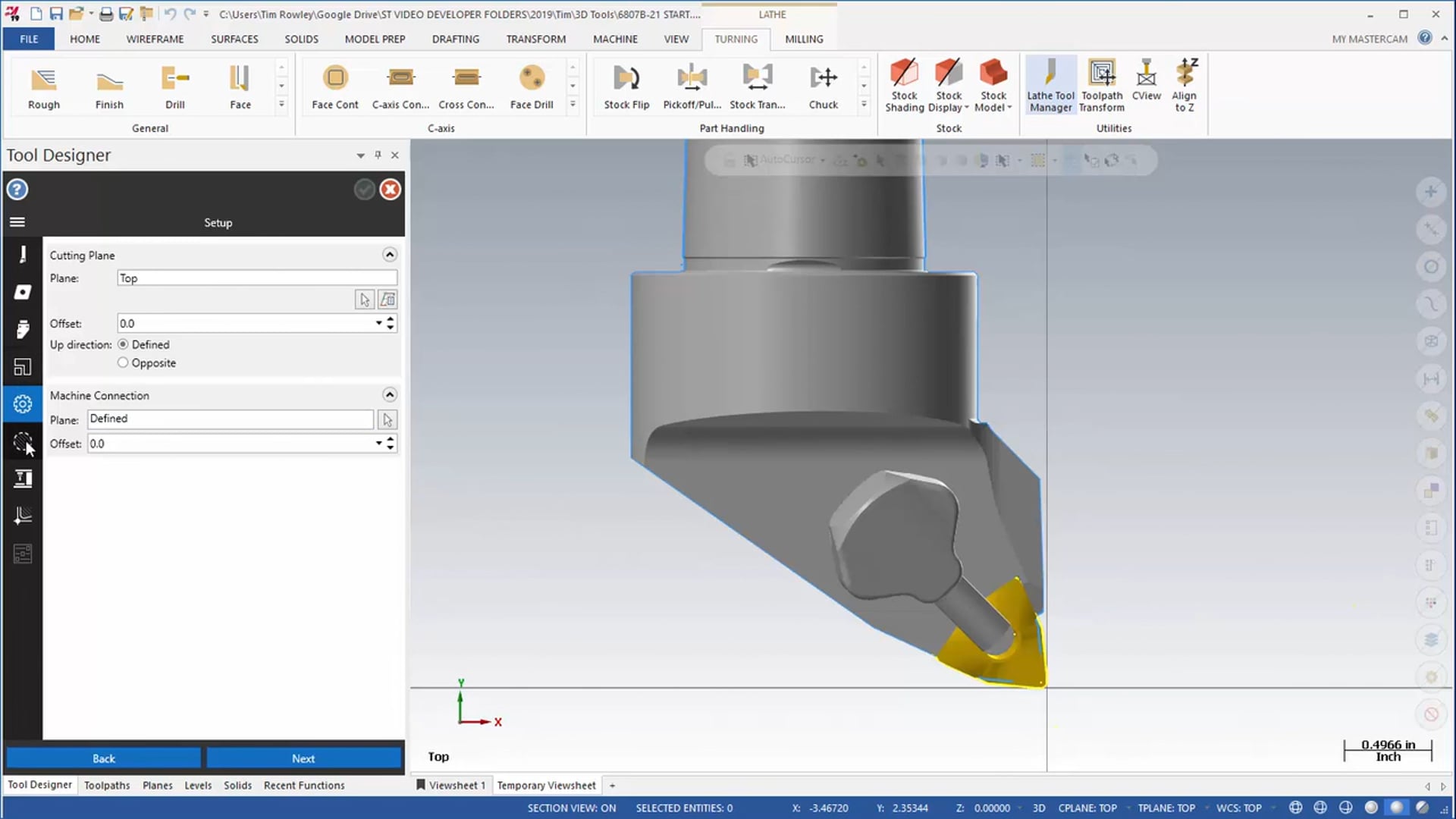Open the WIREFRAME ribbon tab
The image size is (1456, 819).
point(155,39)
